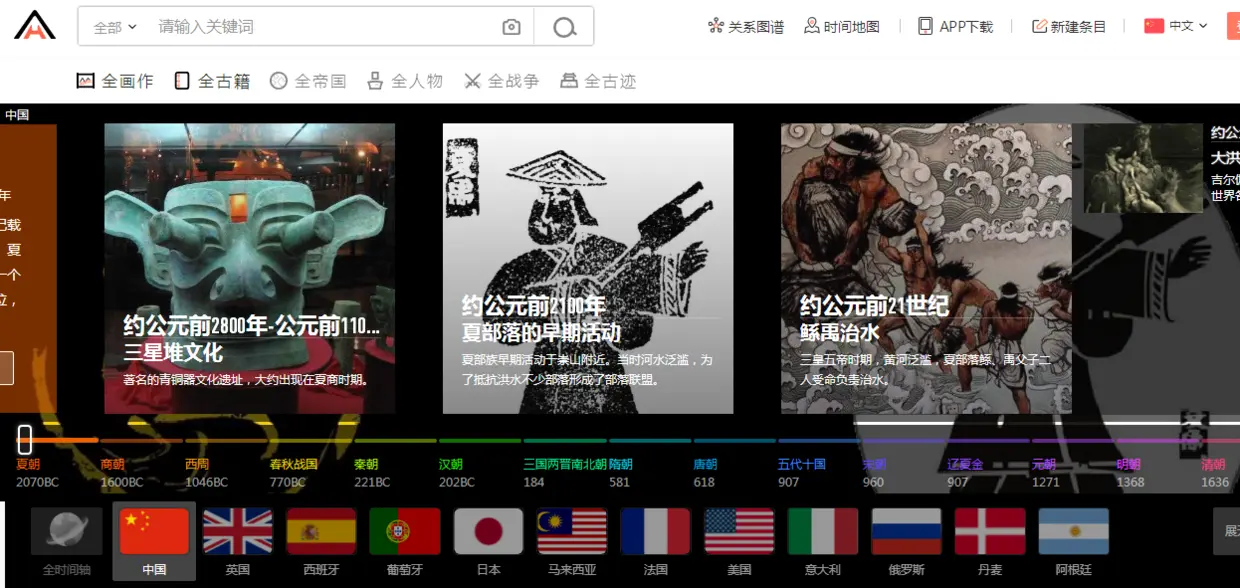The image size is (1240, 588).
Task: Jump to 五代十国 907 on timeline
Action: (x=802, y=473)
